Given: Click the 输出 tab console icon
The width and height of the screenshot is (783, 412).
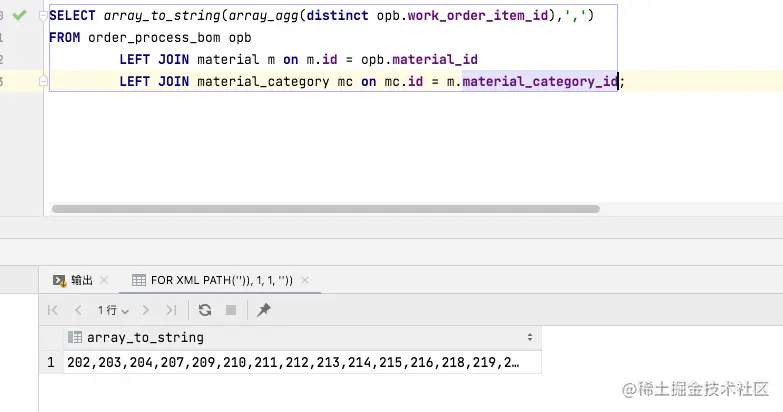Looking at the screenshot, I should pos(59,281).
